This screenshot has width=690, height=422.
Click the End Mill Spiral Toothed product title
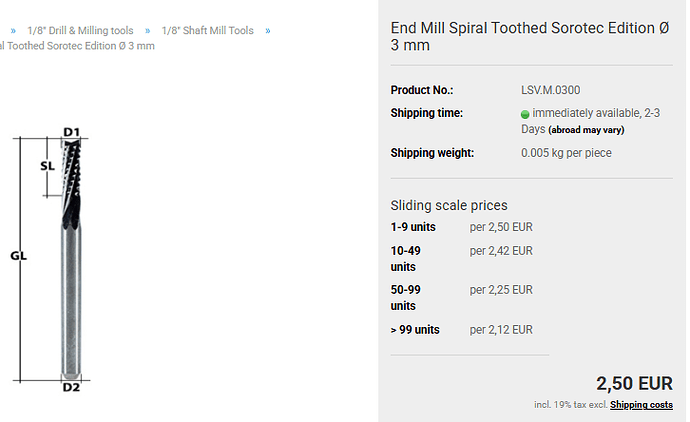[x=530, y=37]
